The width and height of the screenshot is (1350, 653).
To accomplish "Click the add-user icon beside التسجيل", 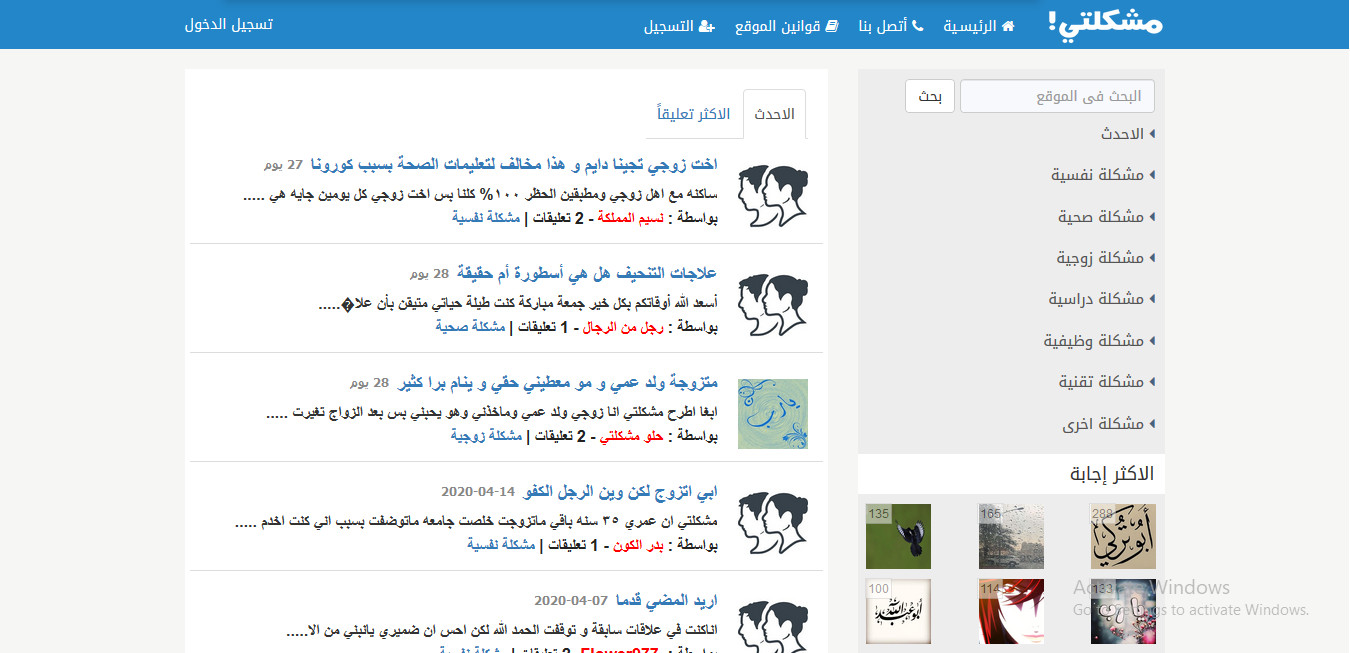I will (708, 26).
